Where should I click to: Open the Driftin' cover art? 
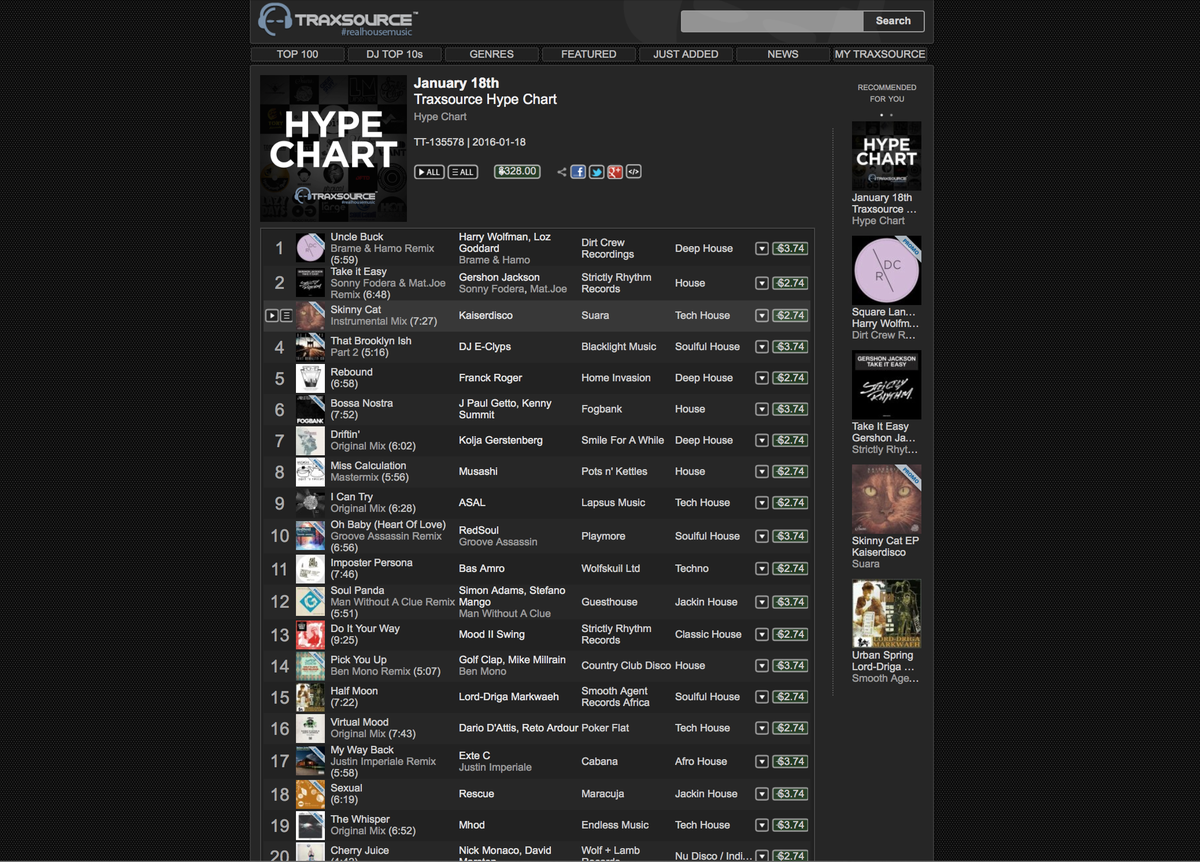click(x=310, y=440)
